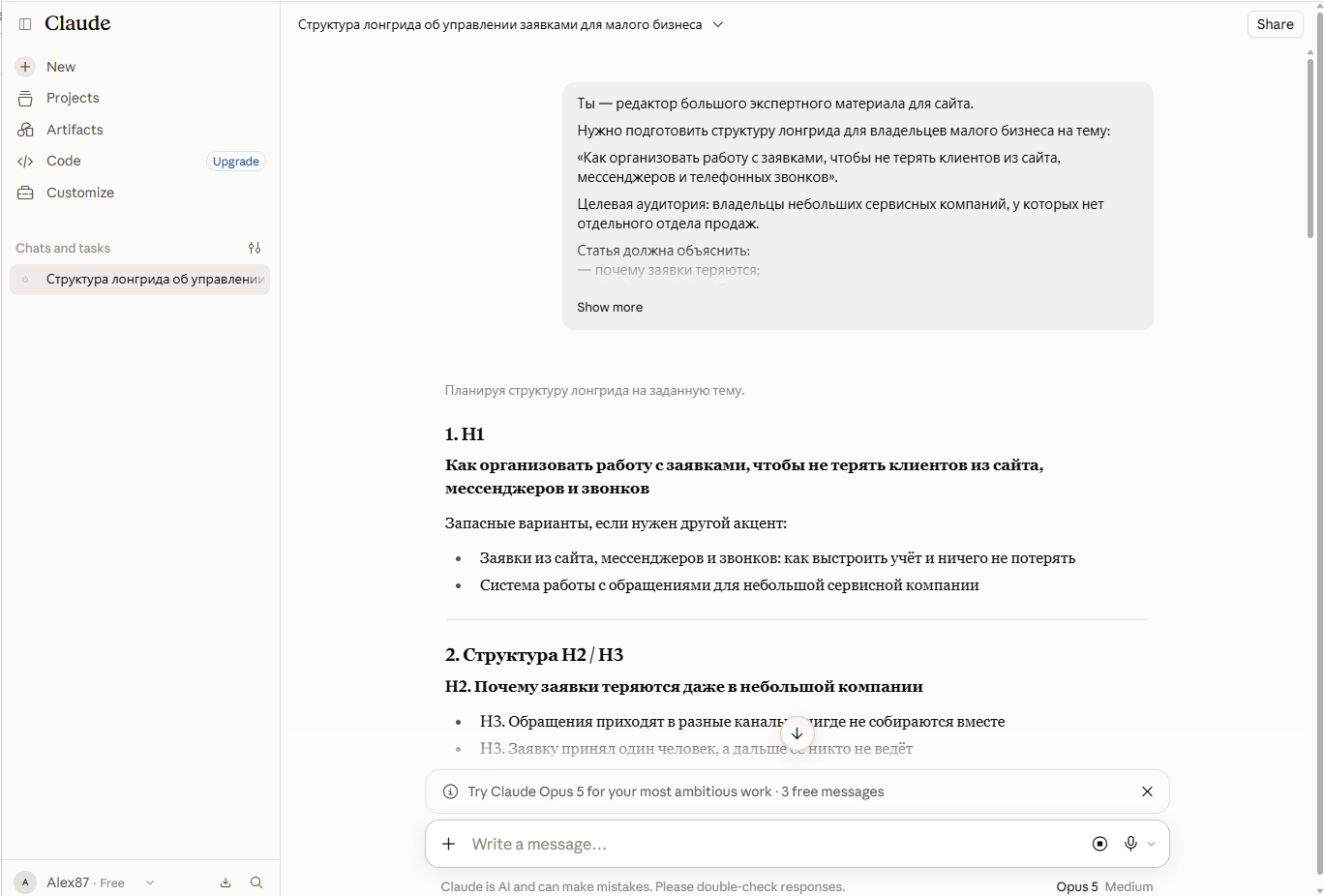Click the disclaimer 'Claude is AI and can make mistakes'
Image resolution: width=1324 pixels, height=896 pixels.
[643, 886]
